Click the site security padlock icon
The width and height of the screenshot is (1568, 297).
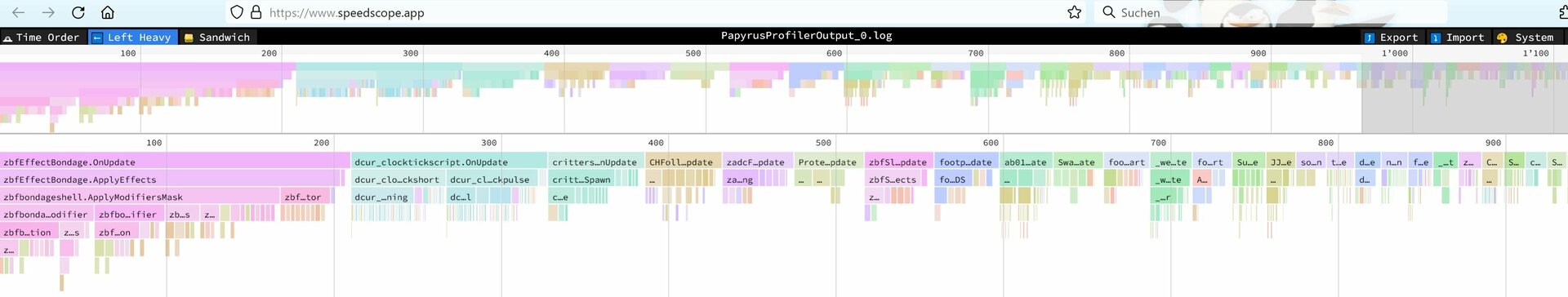click(x=256, y=12)
